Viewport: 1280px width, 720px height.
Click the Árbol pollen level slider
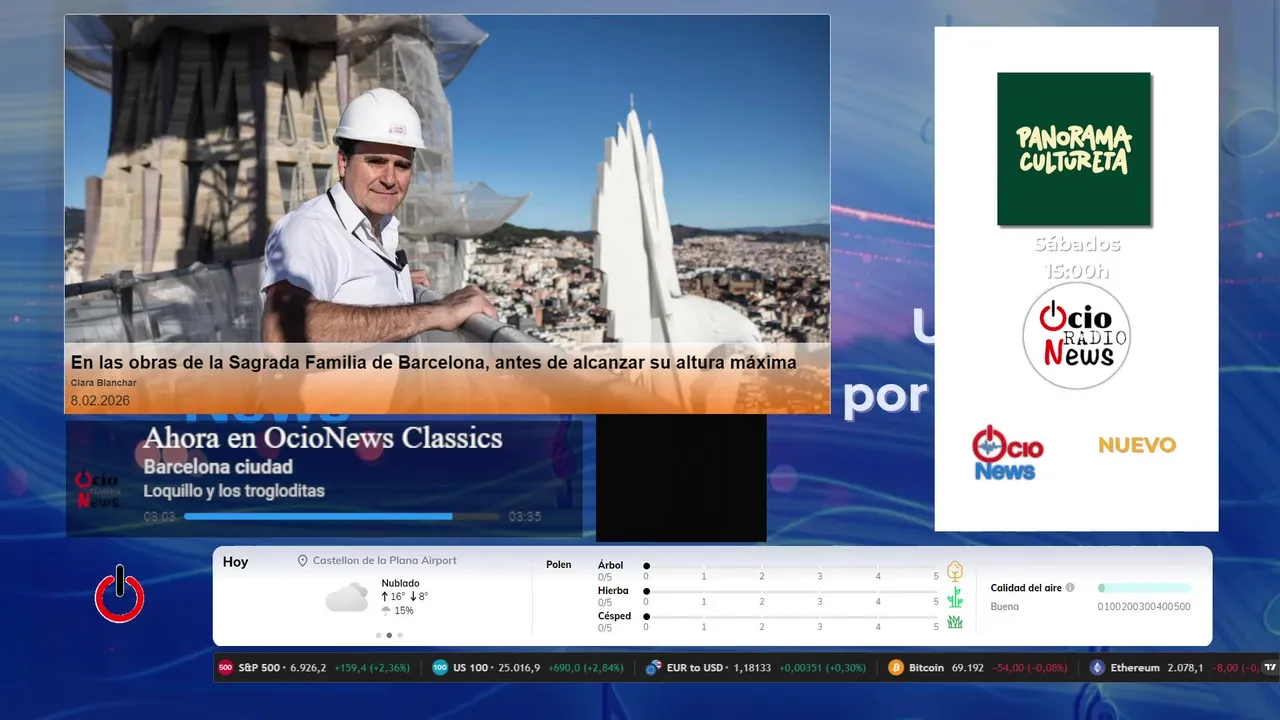pyautogui.click(x=791, y=566)
